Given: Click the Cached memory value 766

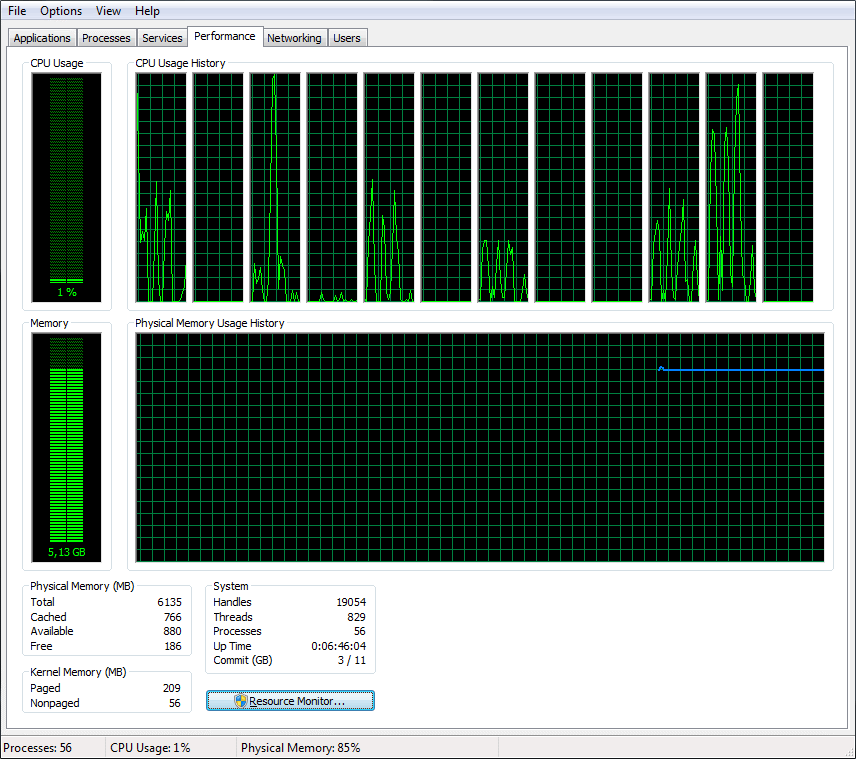Looking at the screenshot, I should tap(173, 617).
